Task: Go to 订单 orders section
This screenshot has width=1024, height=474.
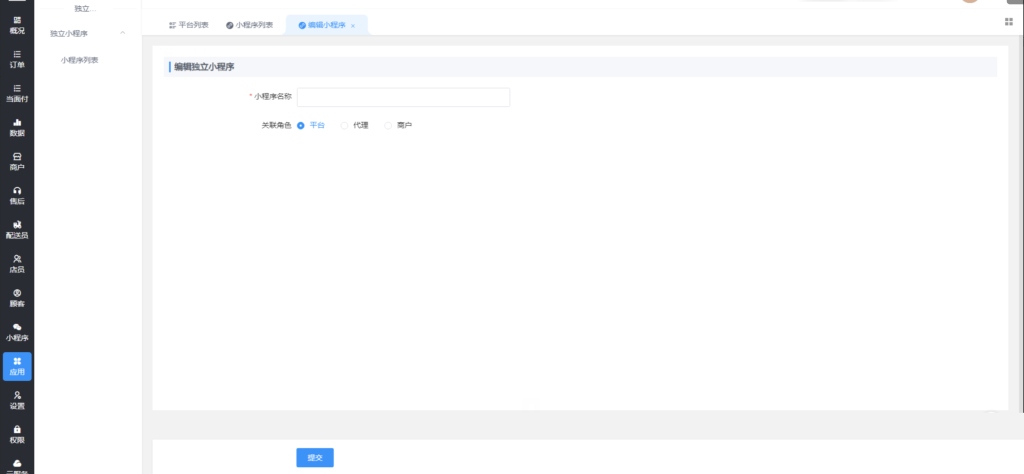Action: [17, 58]
